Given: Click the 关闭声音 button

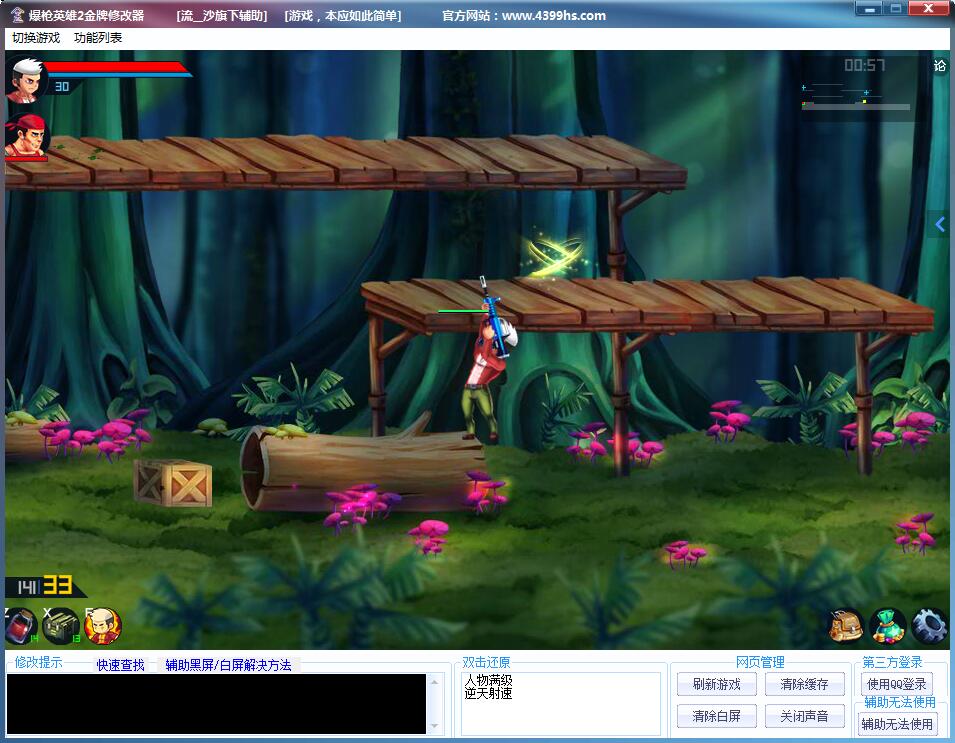Looking at the screenshot, I should pos(804,716).
